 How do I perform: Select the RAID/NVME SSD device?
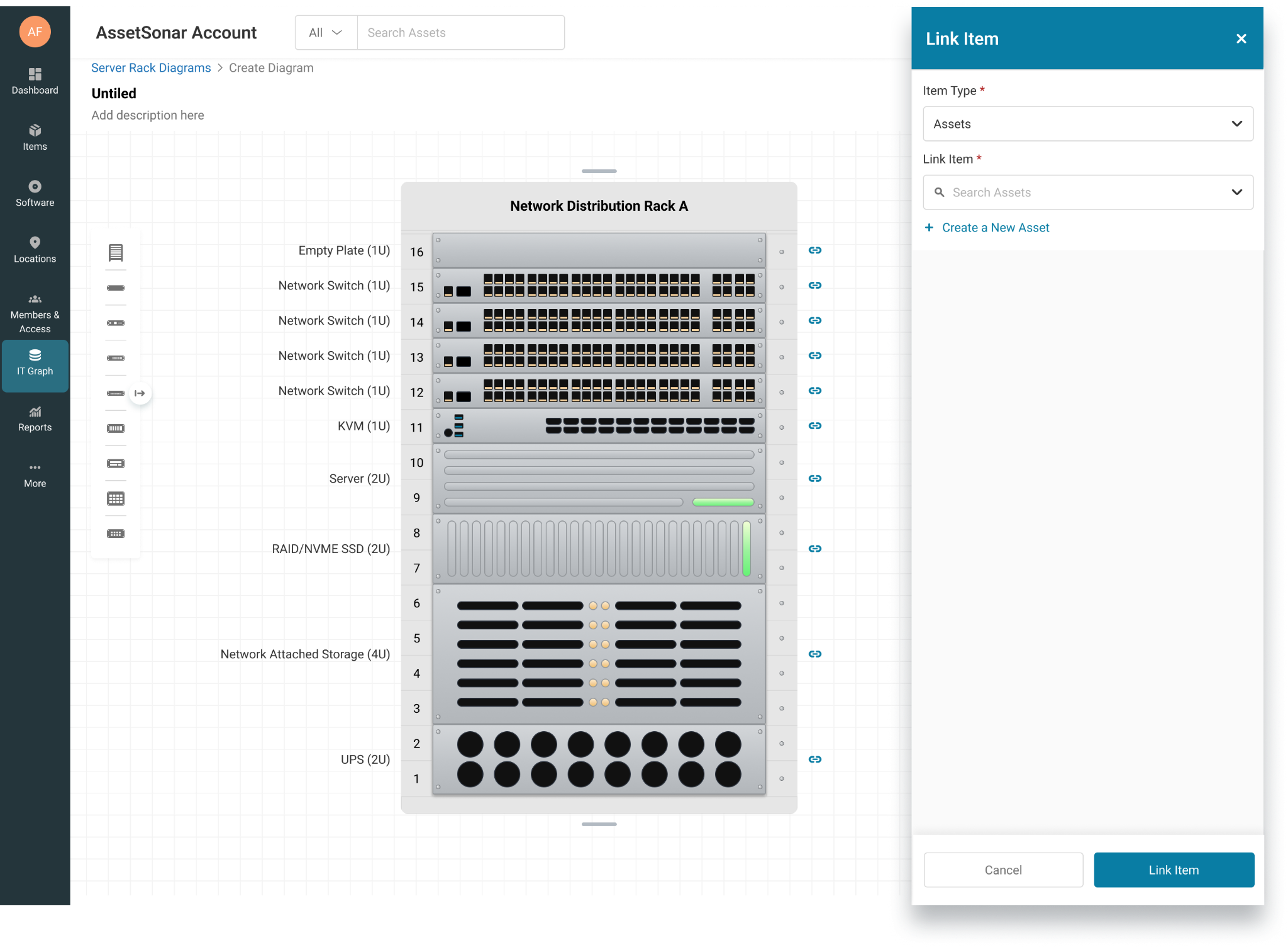click(x=599, y=549)
